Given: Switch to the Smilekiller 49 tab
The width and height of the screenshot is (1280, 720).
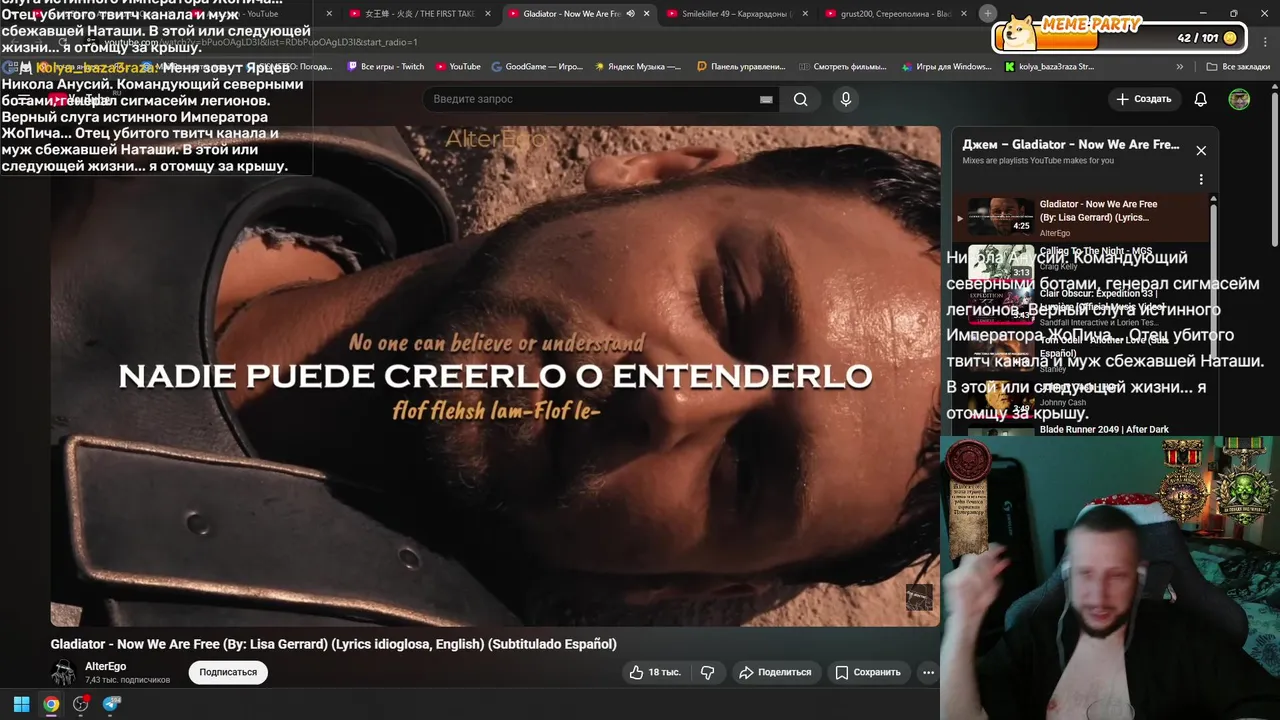Looking at the screenshot, I should coord(737,14).
